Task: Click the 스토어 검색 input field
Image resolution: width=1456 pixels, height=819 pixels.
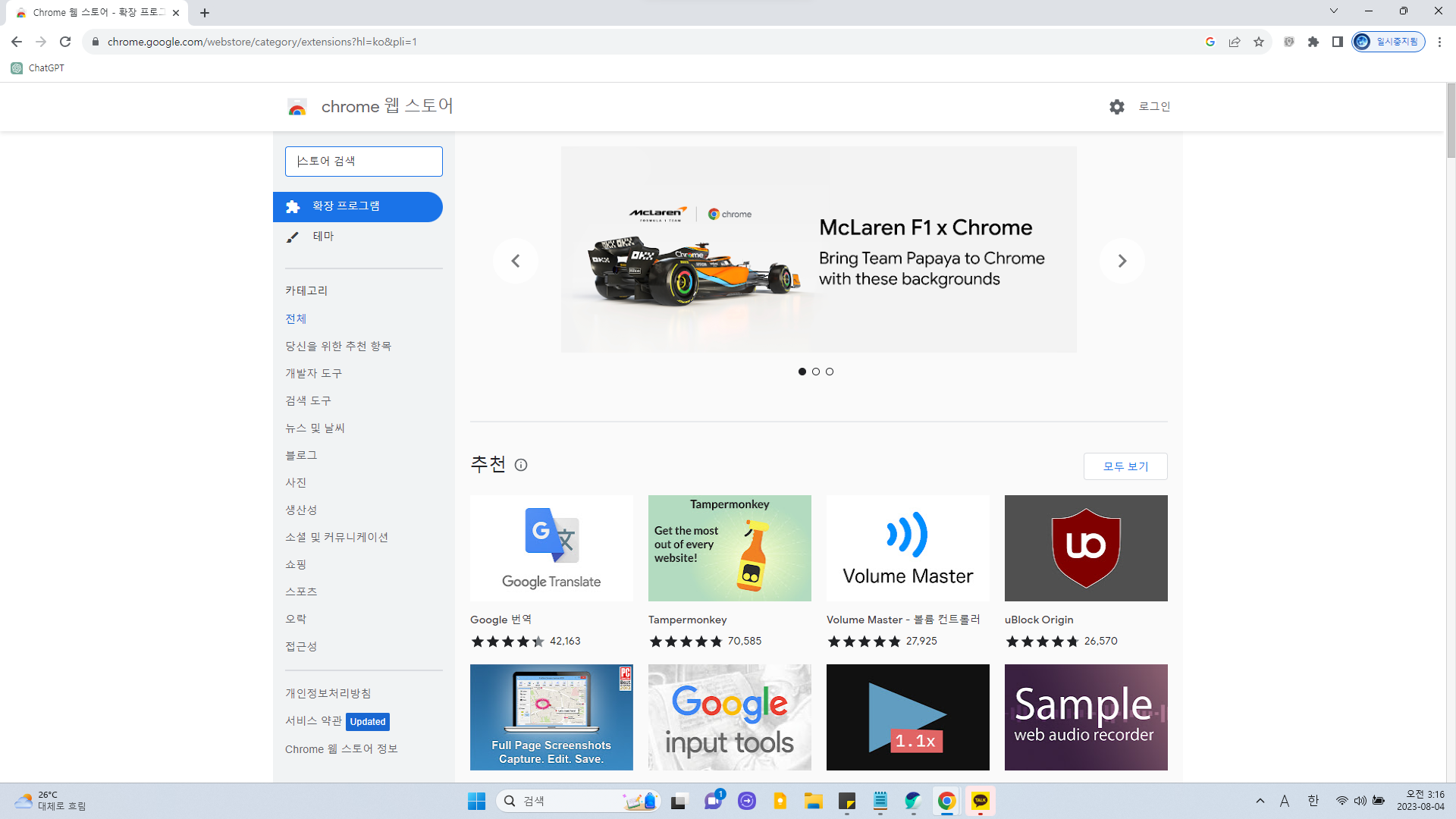Action: [x=364, y=162]
